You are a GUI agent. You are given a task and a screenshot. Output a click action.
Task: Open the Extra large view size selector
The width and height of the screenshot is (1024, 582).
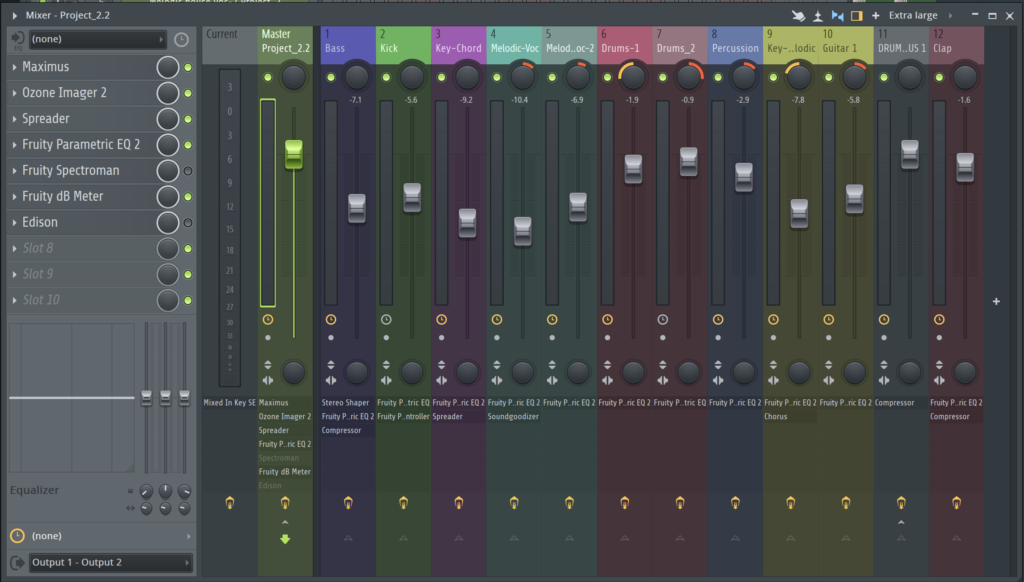(915, 15)
